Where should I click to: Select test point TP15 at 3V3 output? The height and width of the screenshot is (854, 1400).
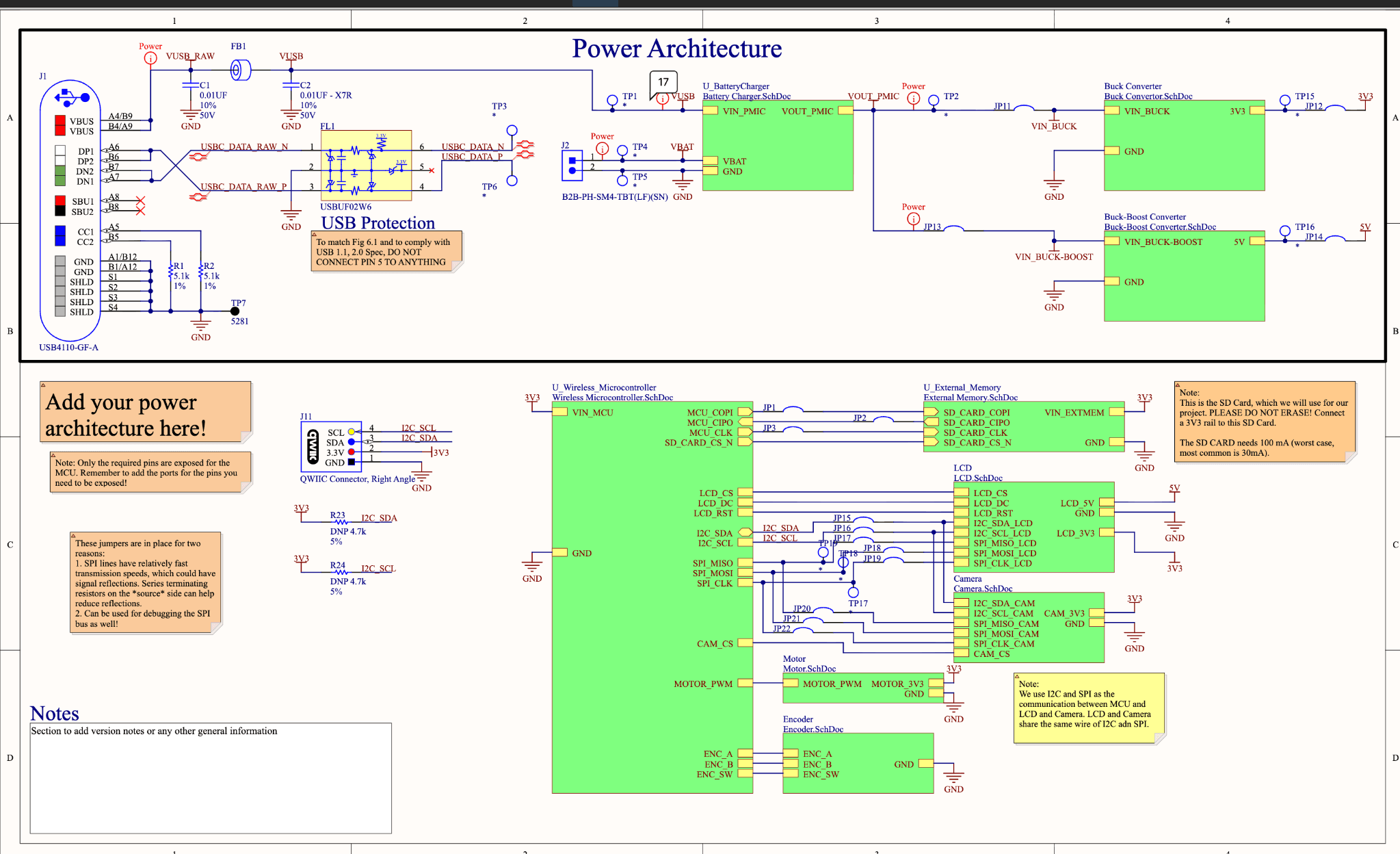[x=1285, y=101]
